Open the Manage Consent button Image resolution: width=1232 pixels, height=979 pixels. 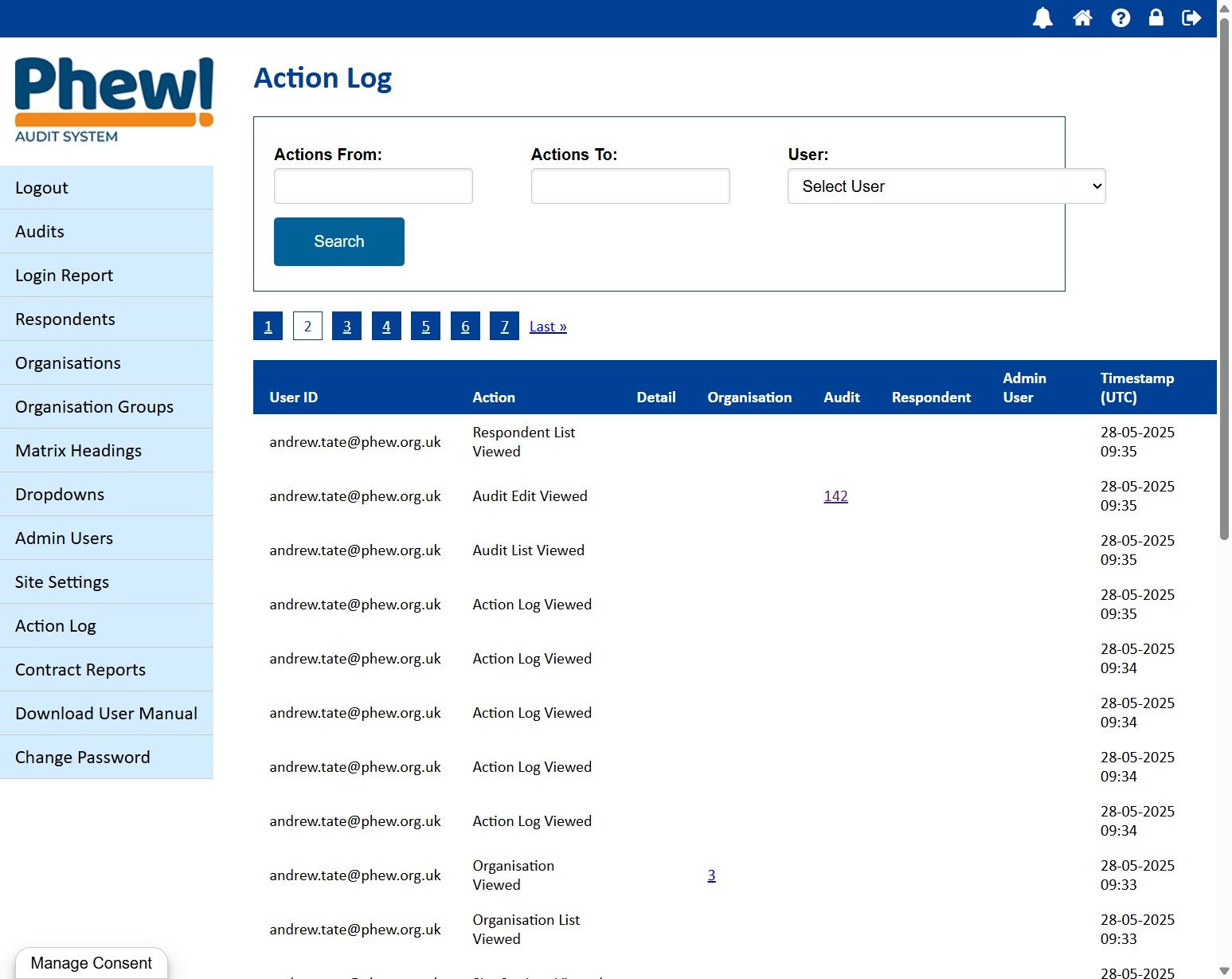point(91,963)
